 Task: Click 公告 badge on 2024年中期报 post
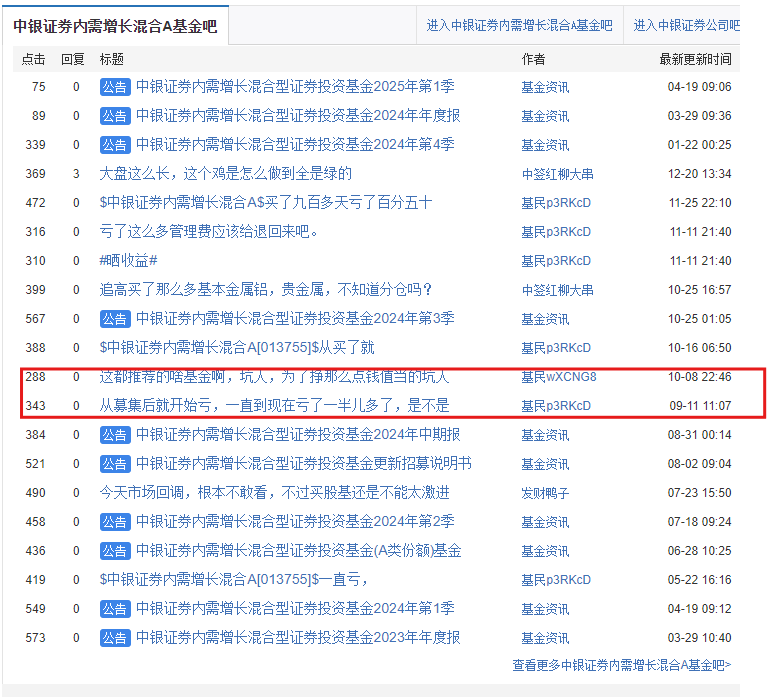tap(115, 435)
